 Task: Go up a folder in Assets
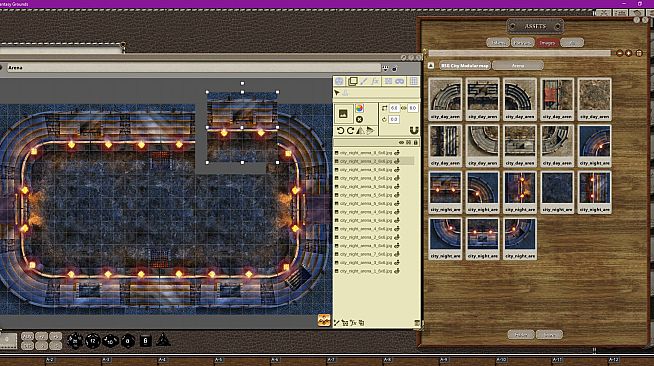click(431, 65)
